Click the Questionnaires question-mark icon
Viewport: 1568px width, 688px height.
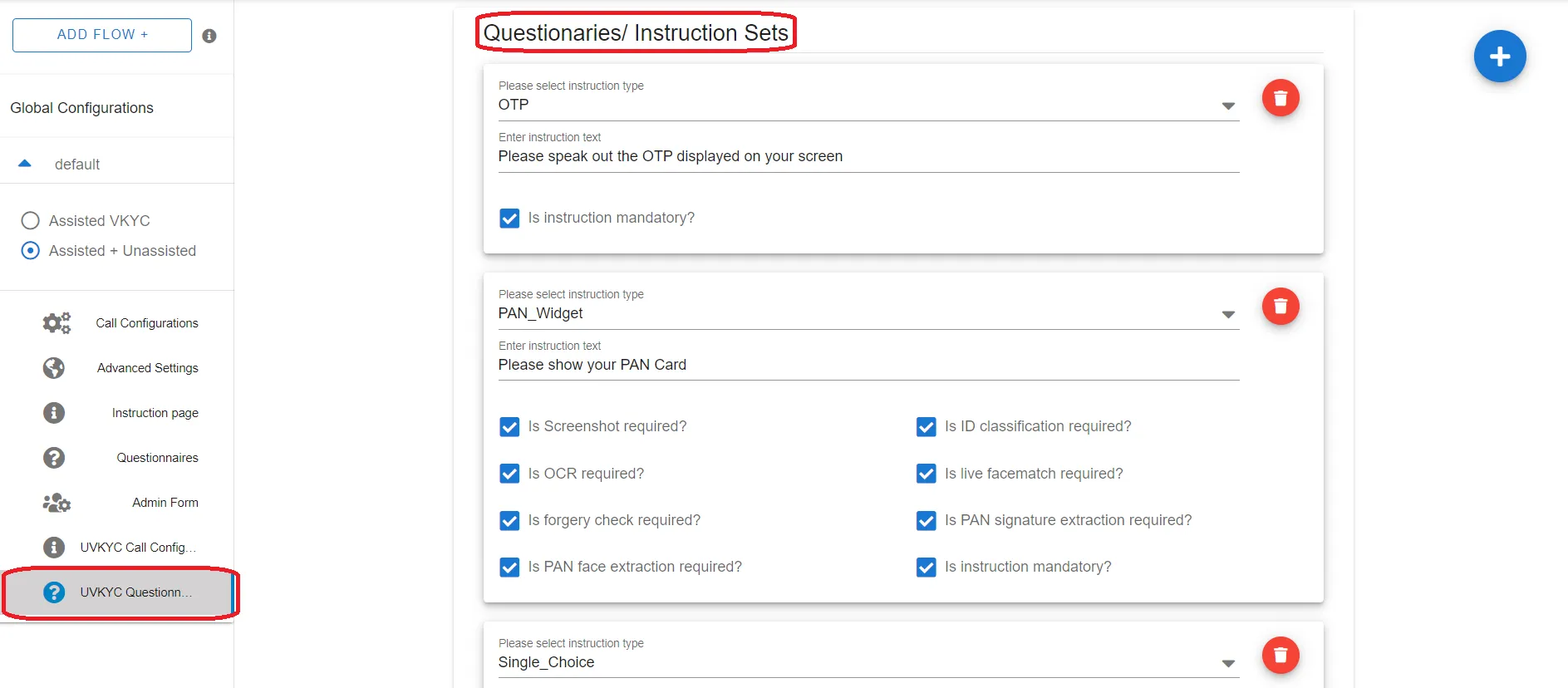(x=54, y=458)
